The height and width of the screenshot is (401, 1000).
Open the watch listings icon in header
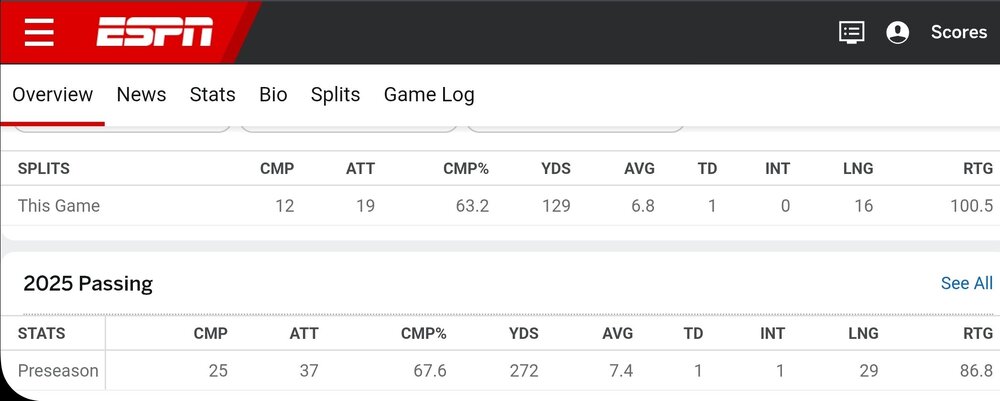pos(851,32)
